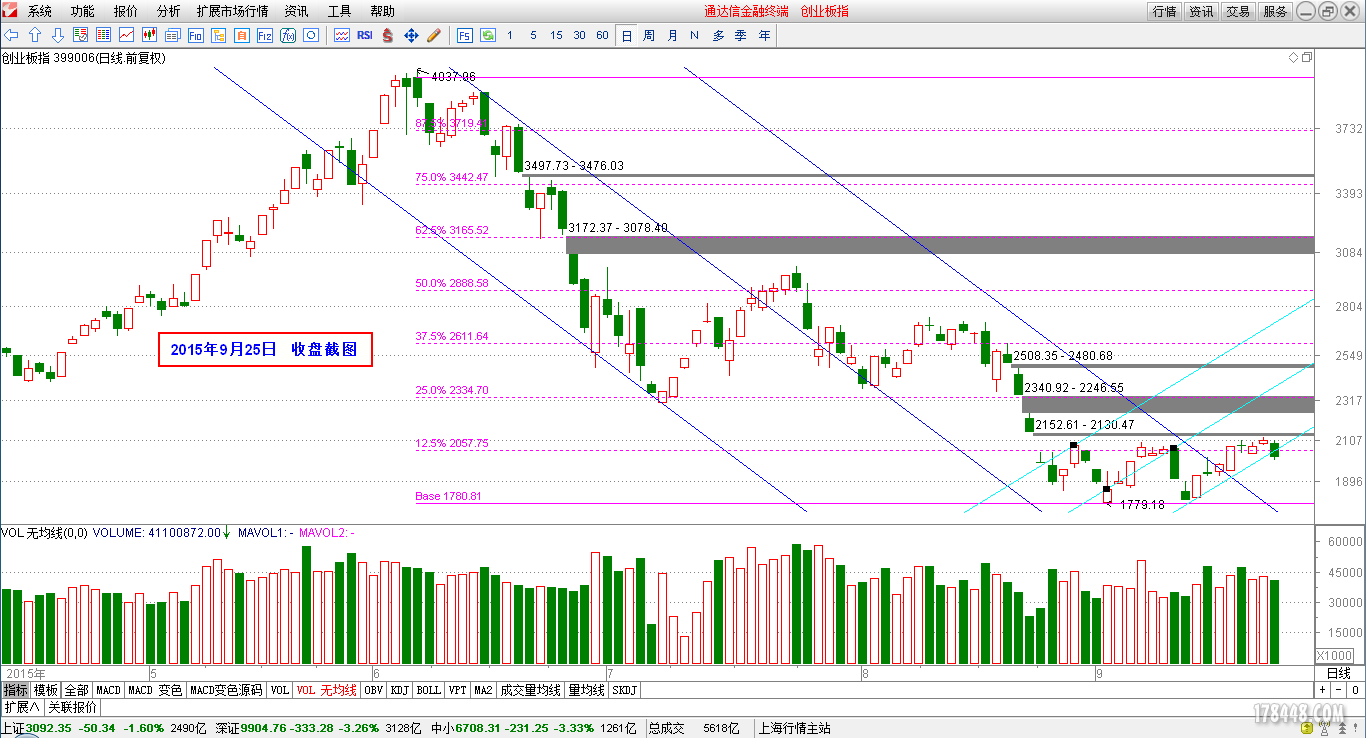
Task: Open the 分析 menu
Action: click(x=169, y=11)
